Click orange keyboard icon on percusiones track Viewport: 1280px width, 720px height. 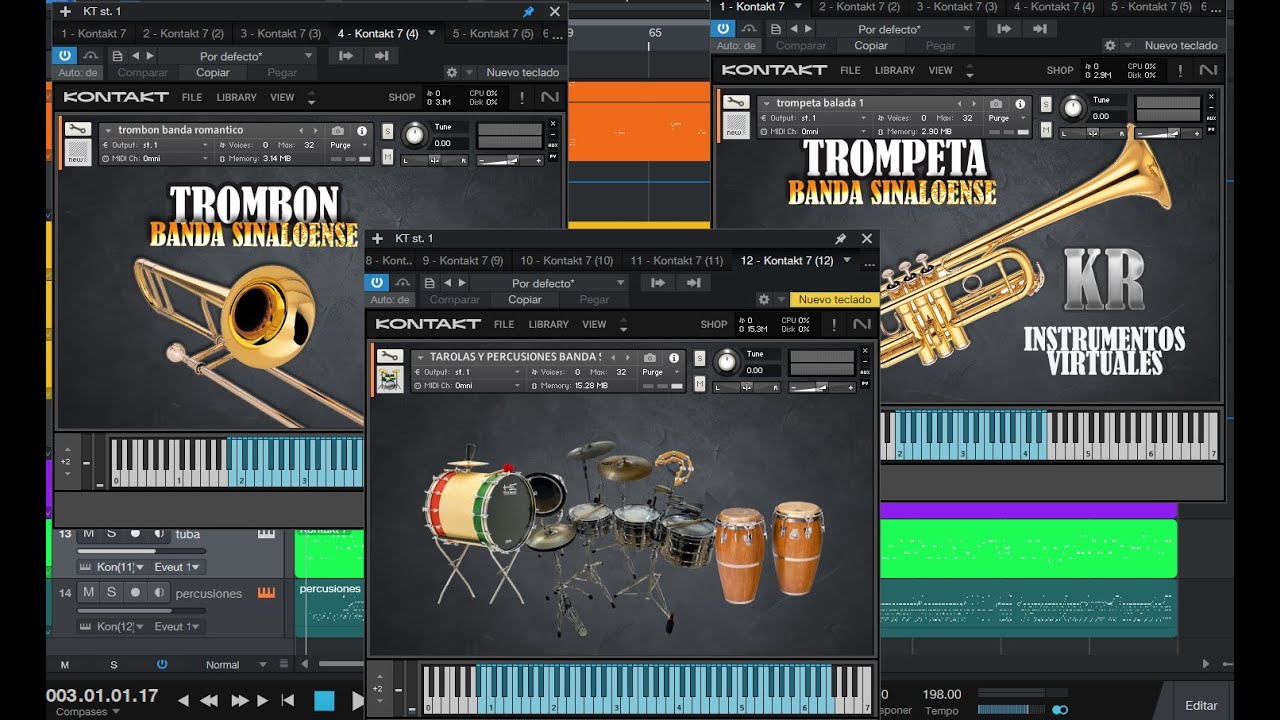[x=266, y=592]
